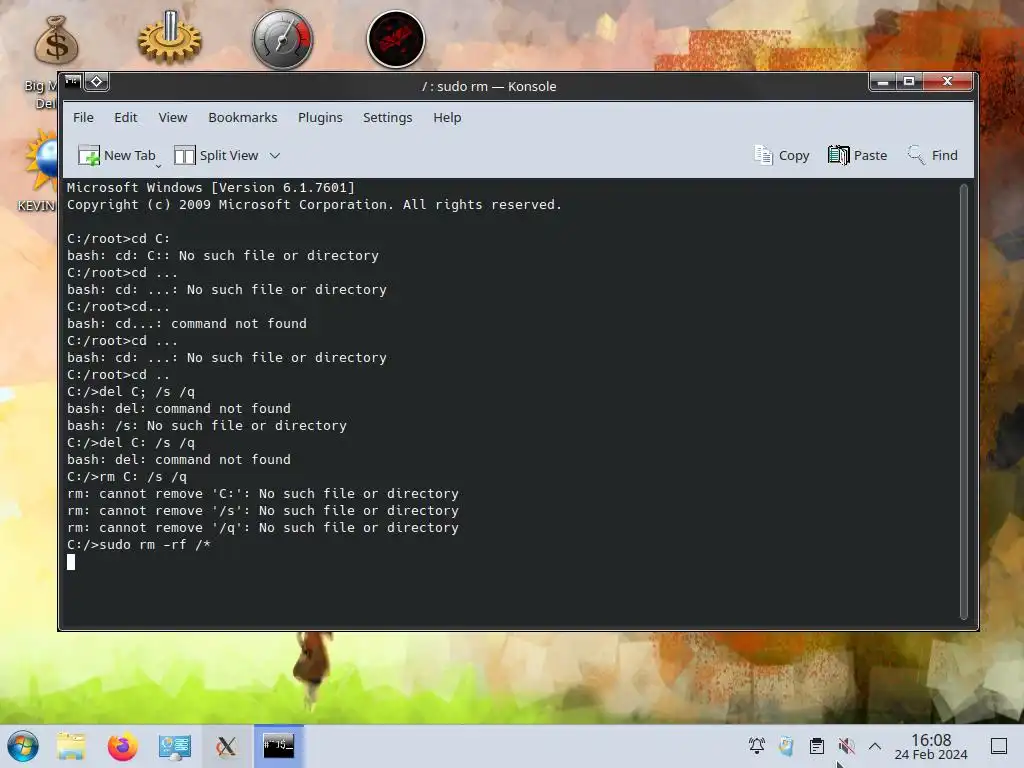This screenshot has height=768, width=1024.
Task: Open the File menu
Action: pos(83,118)
